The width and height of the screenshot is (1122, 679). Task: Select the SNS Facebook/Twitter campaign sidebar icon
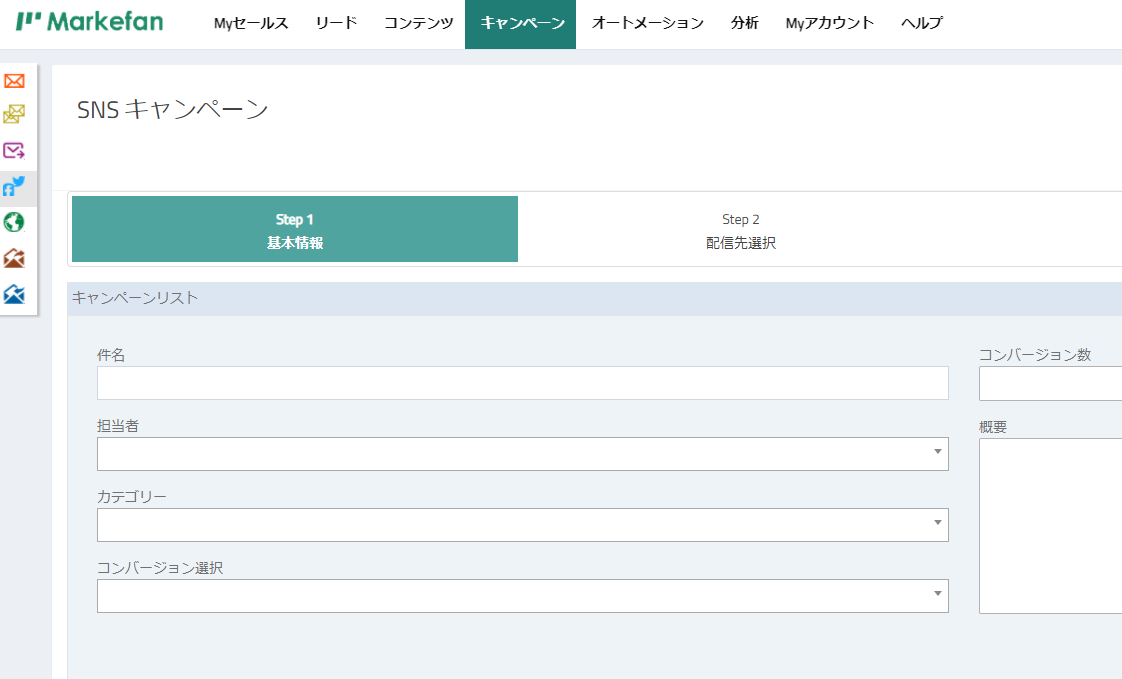(14, 187)
